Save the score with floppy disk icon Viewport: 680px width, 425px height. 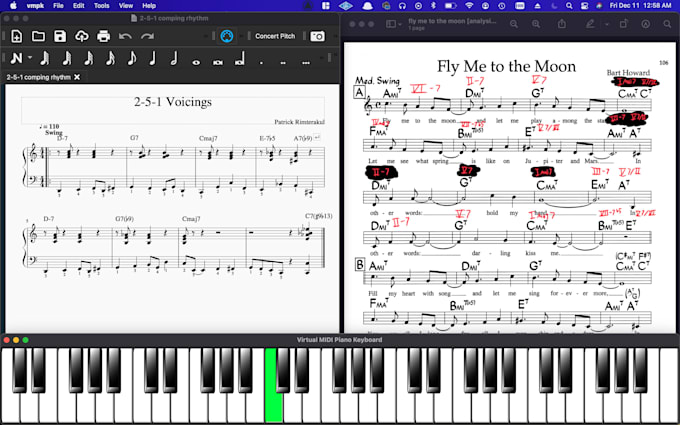(60, 36)
